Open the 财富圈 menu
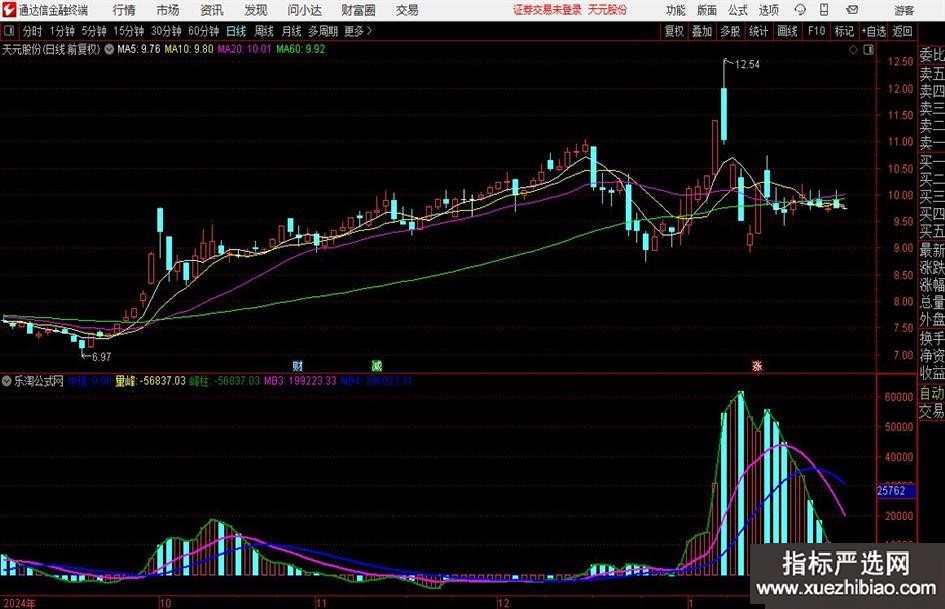 point(358,10)
